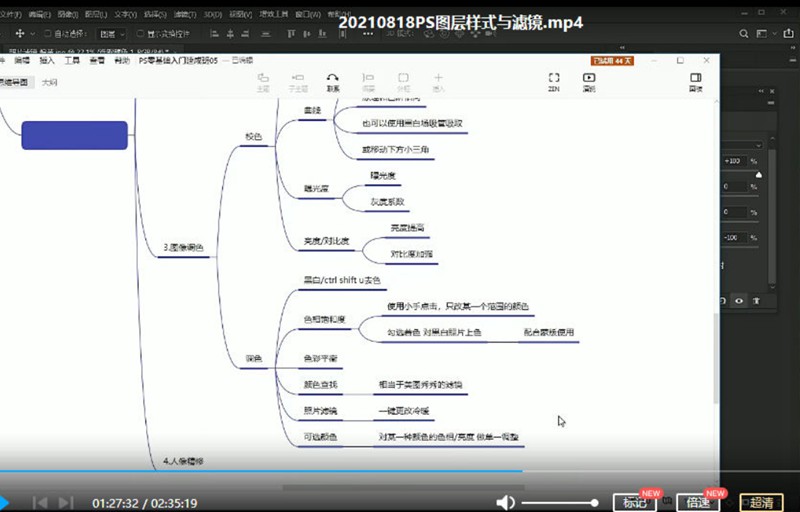Click the +100 percent value field

pos(734,161)
